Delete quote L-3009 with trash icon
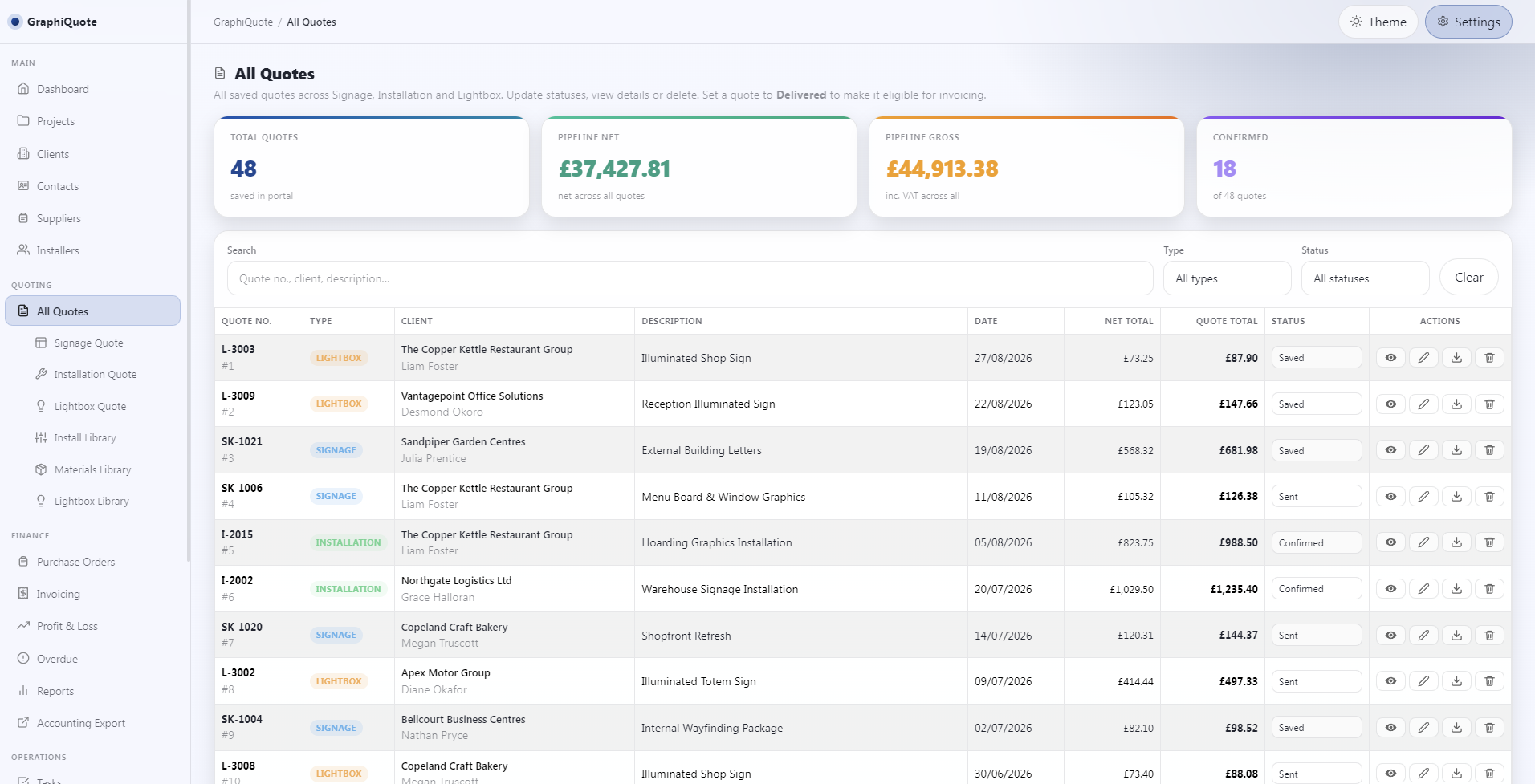Screen dimensions: 1535x784 (x=1489, y=404)
